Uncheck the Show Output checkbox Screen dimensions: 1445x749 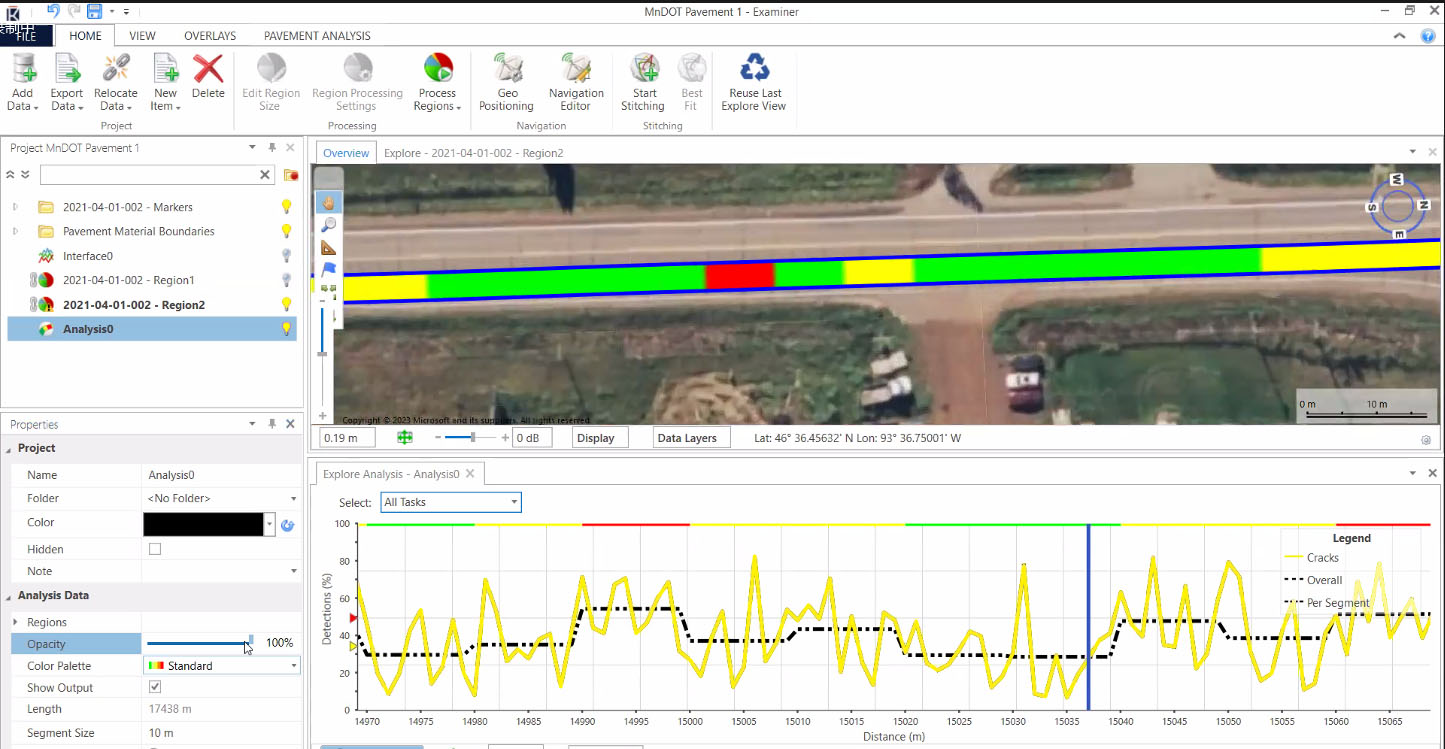pos(155,688)
